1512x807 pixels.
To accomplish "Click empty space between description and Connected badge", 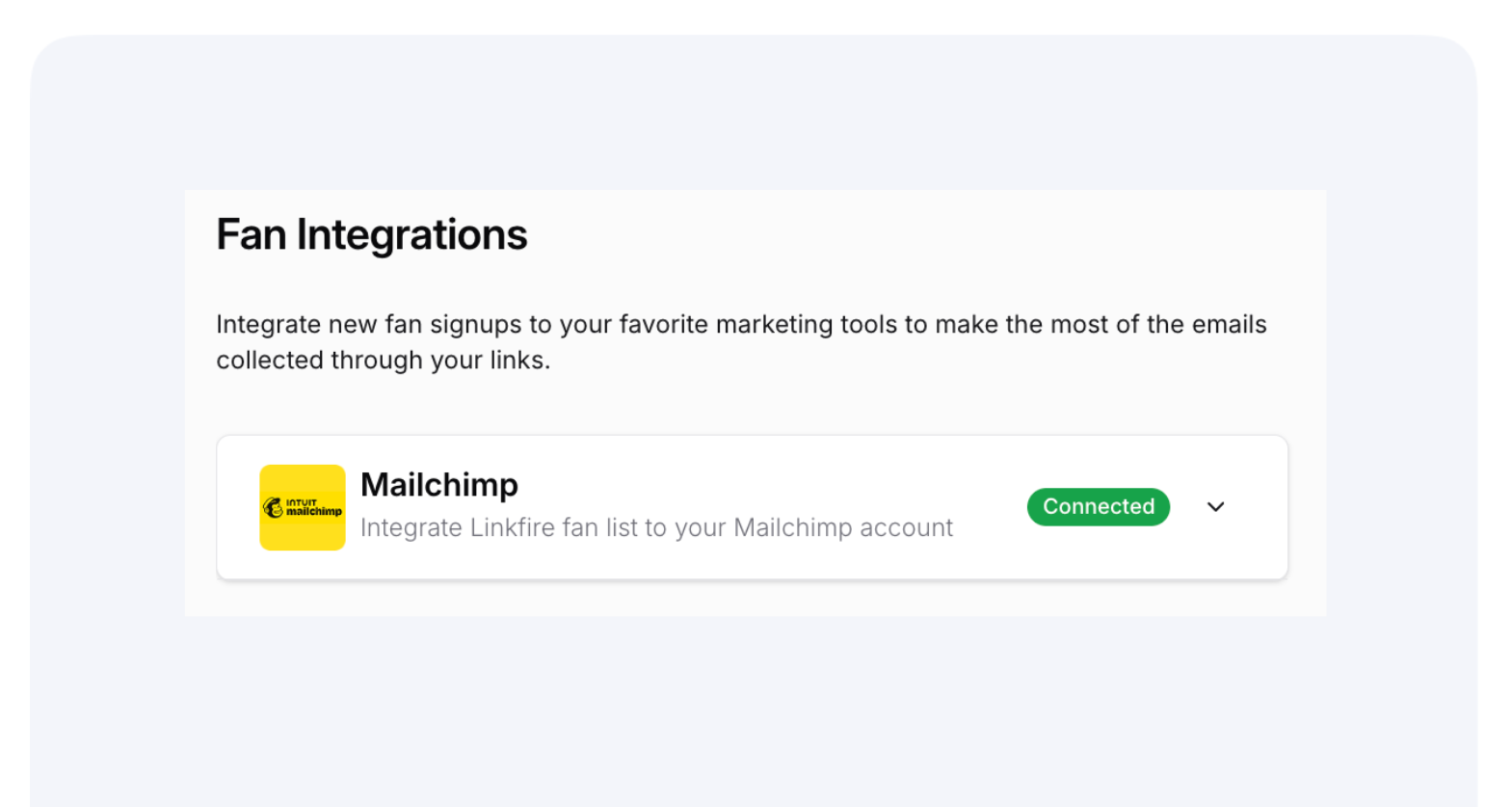I will click(x=990, y=508).
